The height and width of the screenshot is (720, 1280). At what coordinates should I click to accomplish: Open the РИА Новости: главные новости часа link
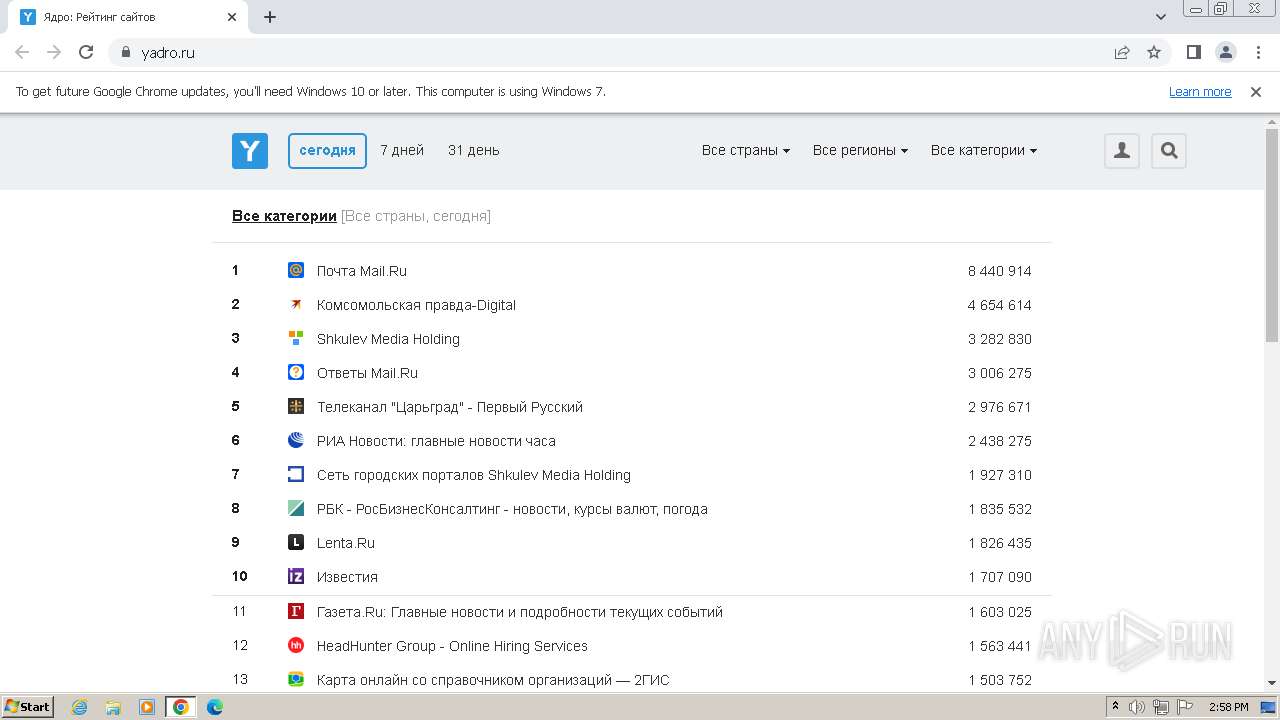(x=436, y=441)
